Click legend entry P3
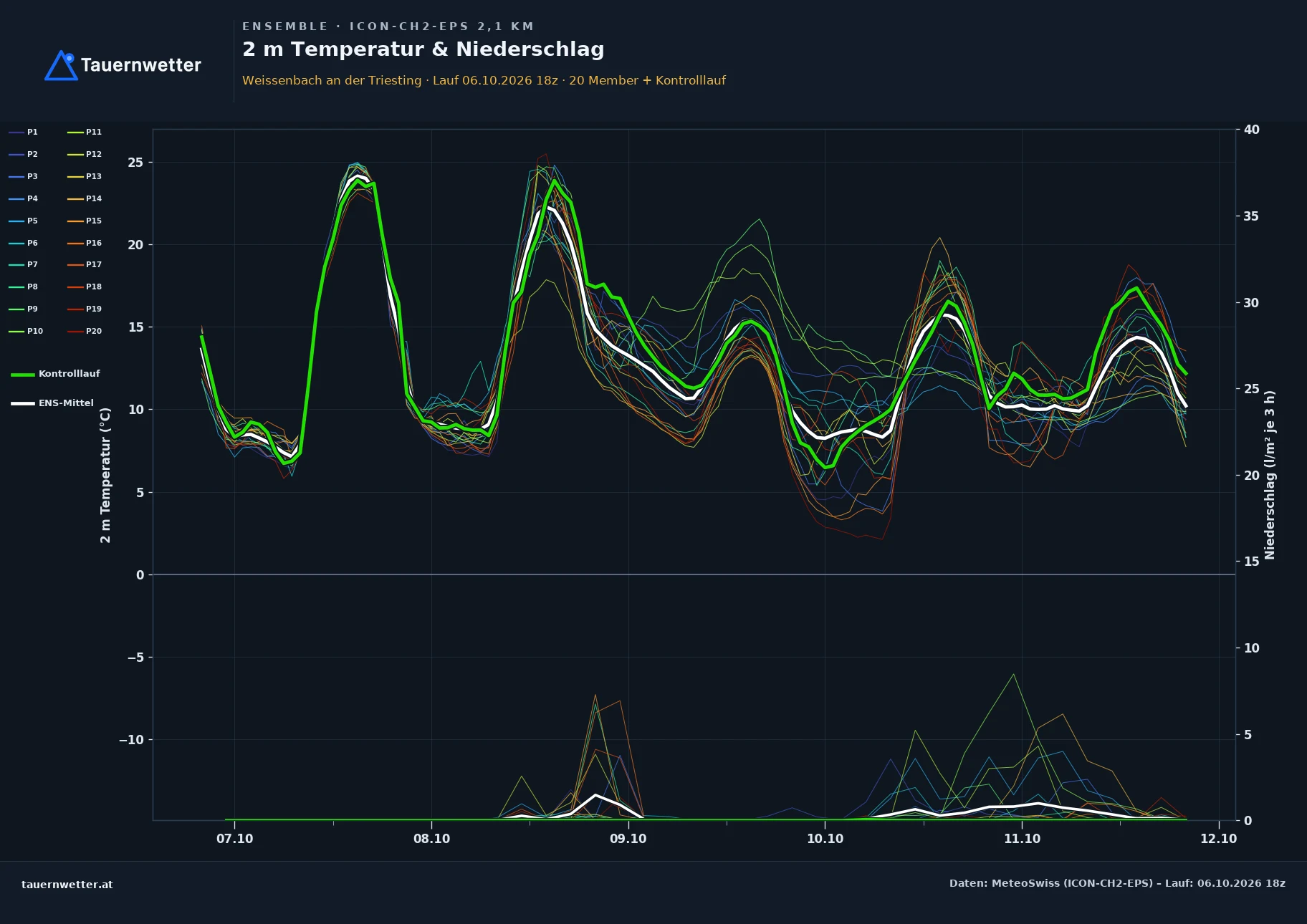The width and height of the screenshot is (1307, 924). coord(24,177)
